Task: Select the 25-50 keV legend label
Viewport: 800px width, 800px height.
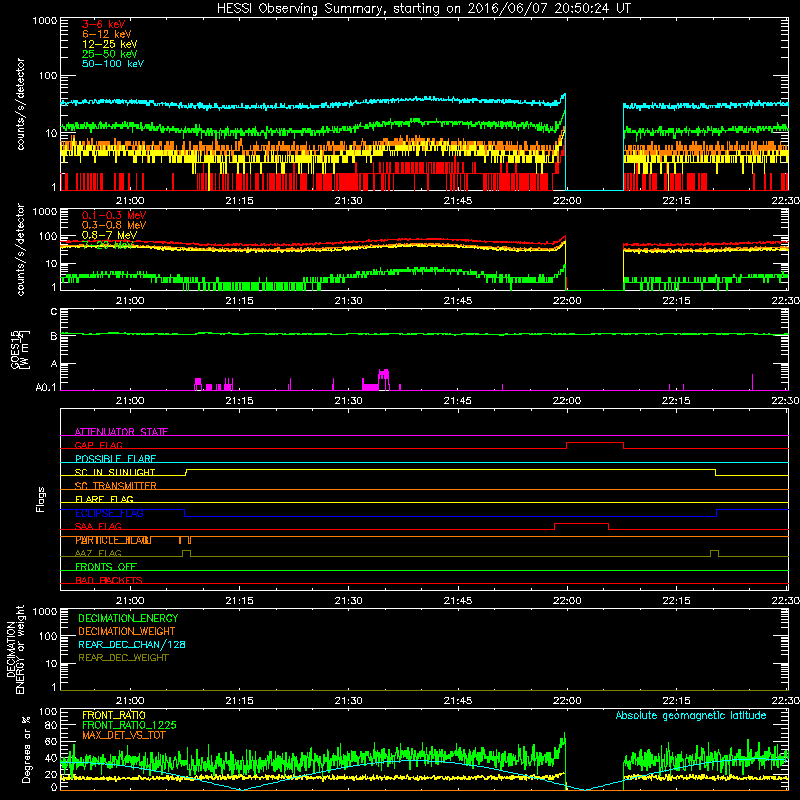Action: click(x=110, y=54)
